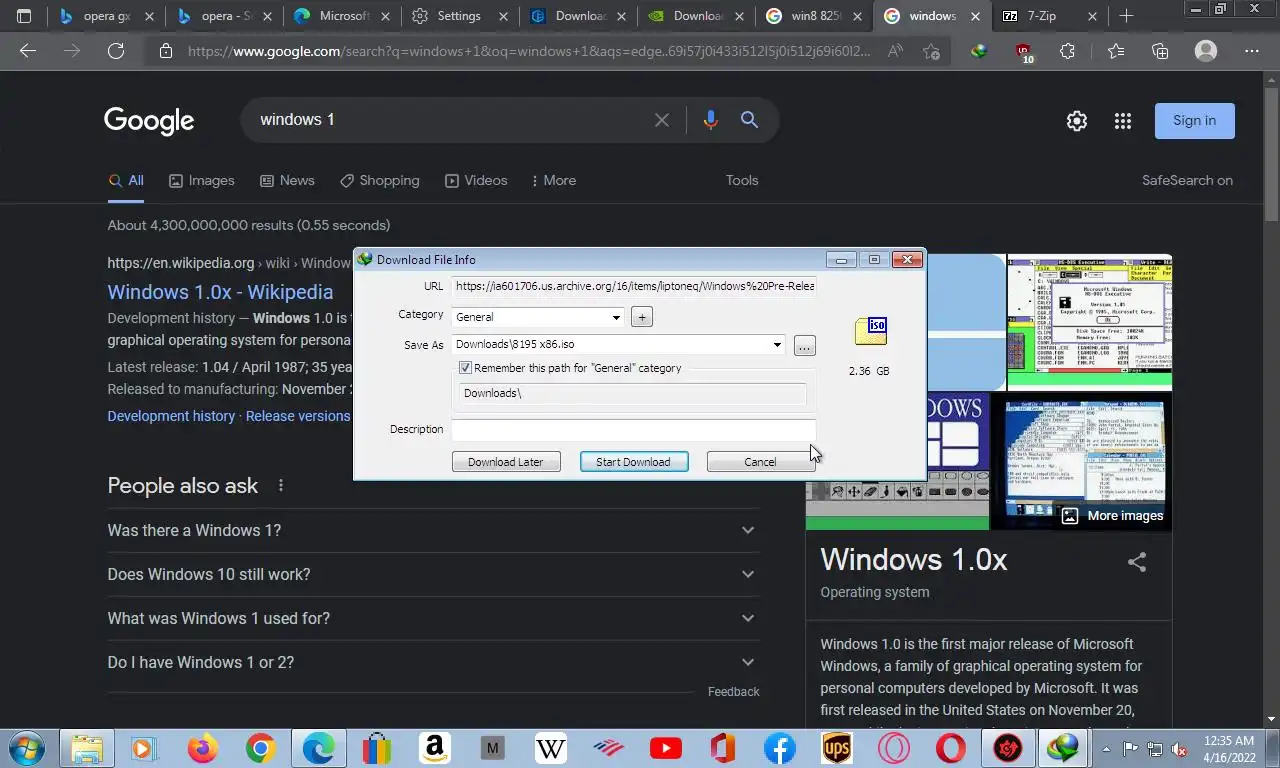Click the Google search magnifier button

[749, 120]
